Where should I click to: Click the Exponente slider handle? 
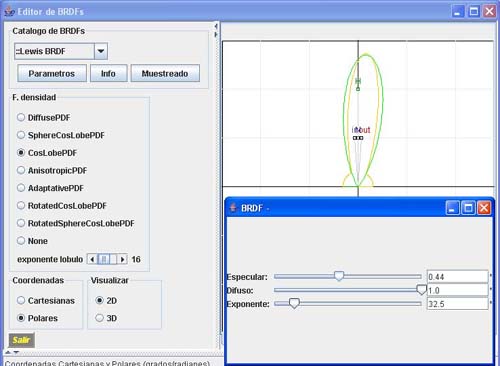(294, 303)
